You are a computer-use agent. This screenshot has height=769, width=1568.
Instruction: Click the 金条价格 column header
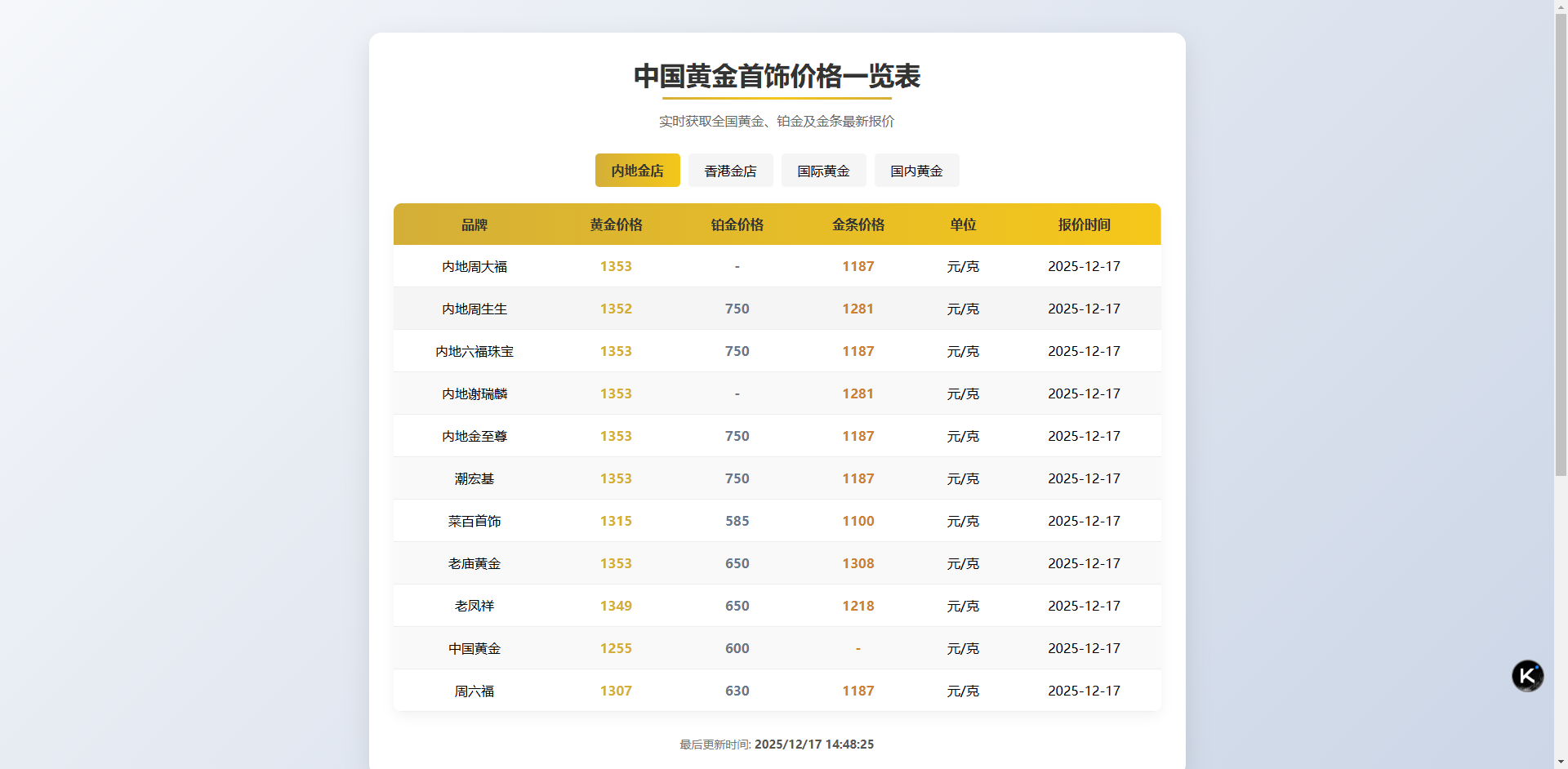click(857, 224)
